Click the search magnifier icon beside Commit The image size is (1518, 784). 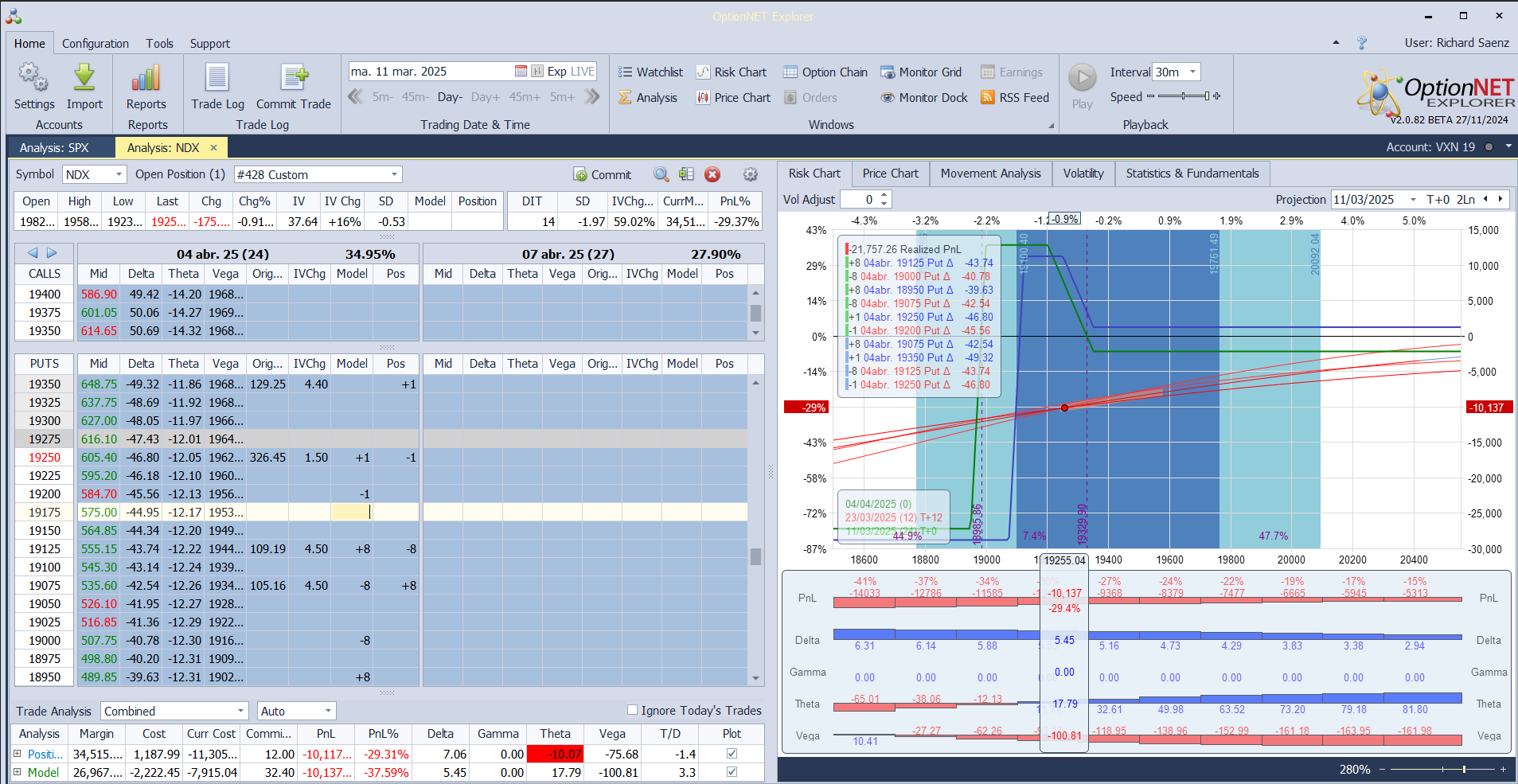point(661,174)
